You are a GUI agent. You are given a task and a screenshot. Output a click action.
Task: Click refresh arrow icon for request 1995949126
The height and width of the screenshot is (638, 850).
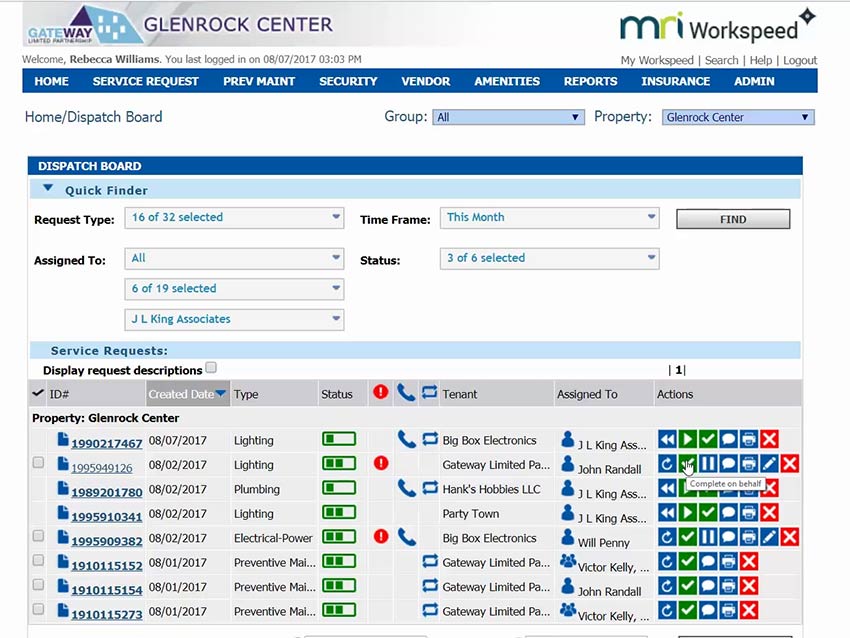click(667, 463)
